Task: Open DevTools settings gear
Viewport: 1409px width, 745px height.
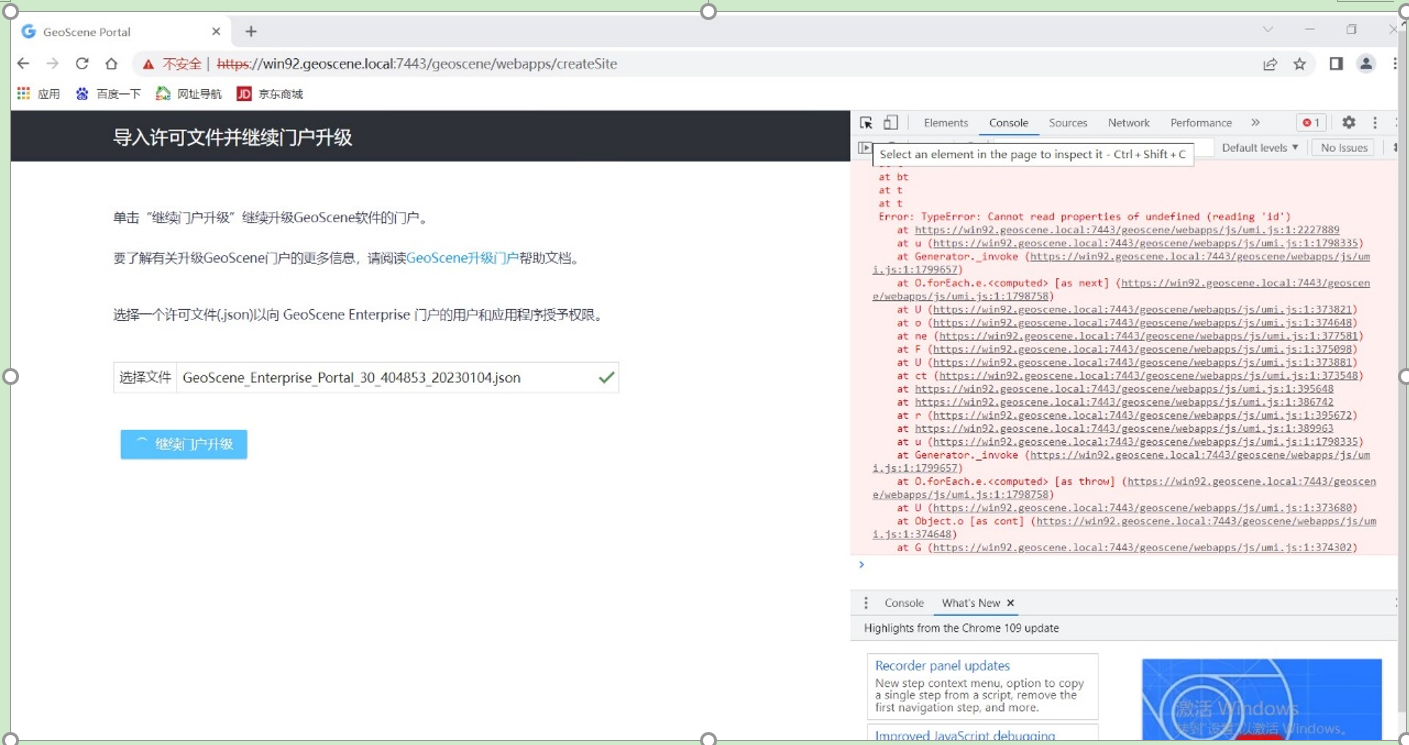Action: [1348, 123]
